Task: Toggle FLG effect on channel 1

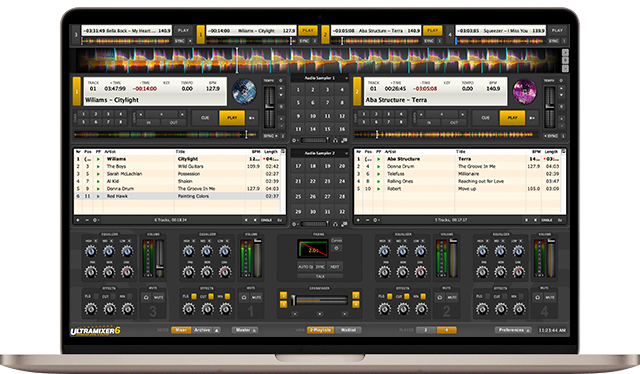Action: tap(194, 296)
